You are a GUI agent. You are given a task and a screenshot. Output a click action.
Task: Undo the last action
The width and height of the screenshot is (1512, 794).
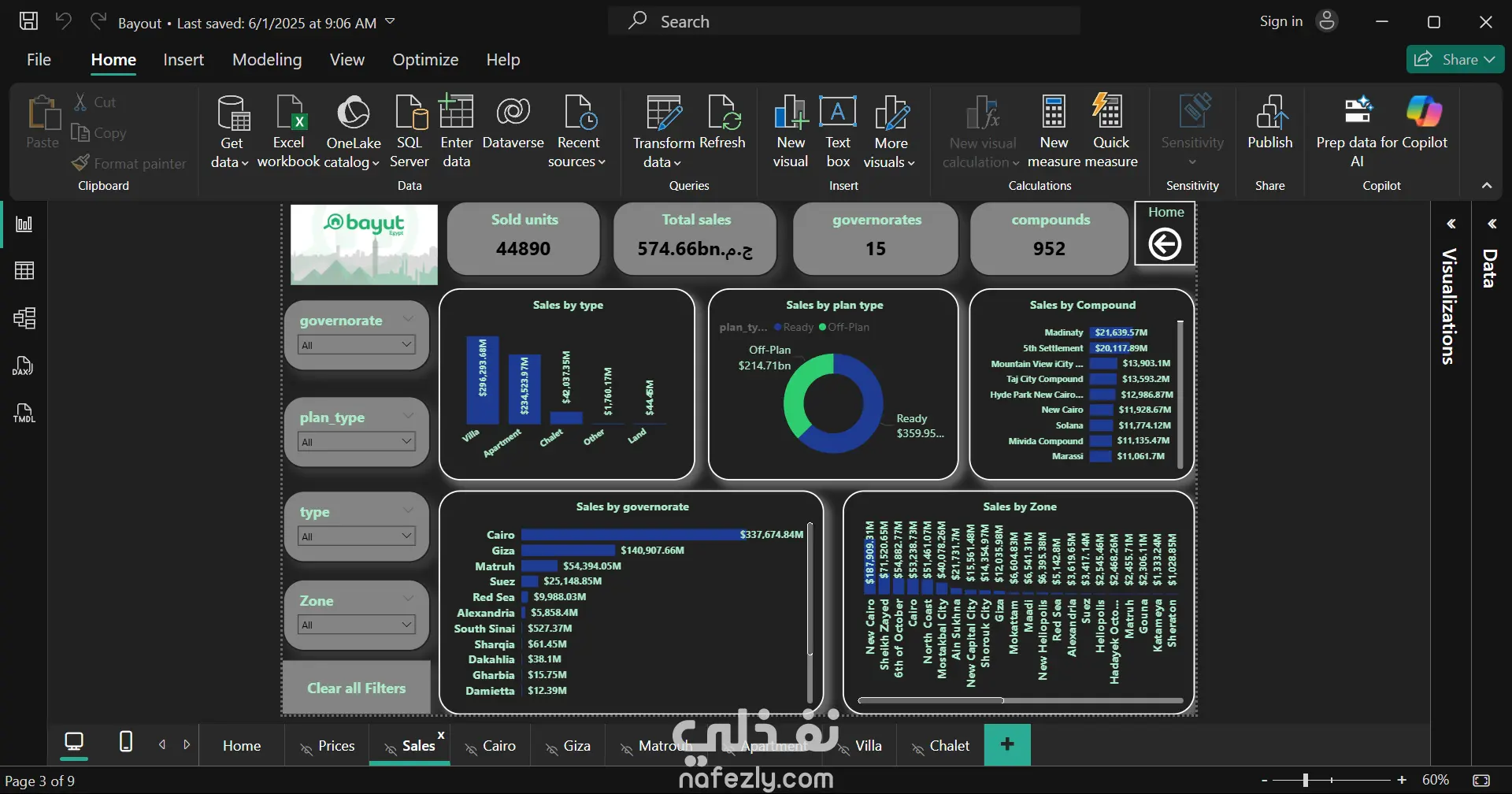(63, 21)
